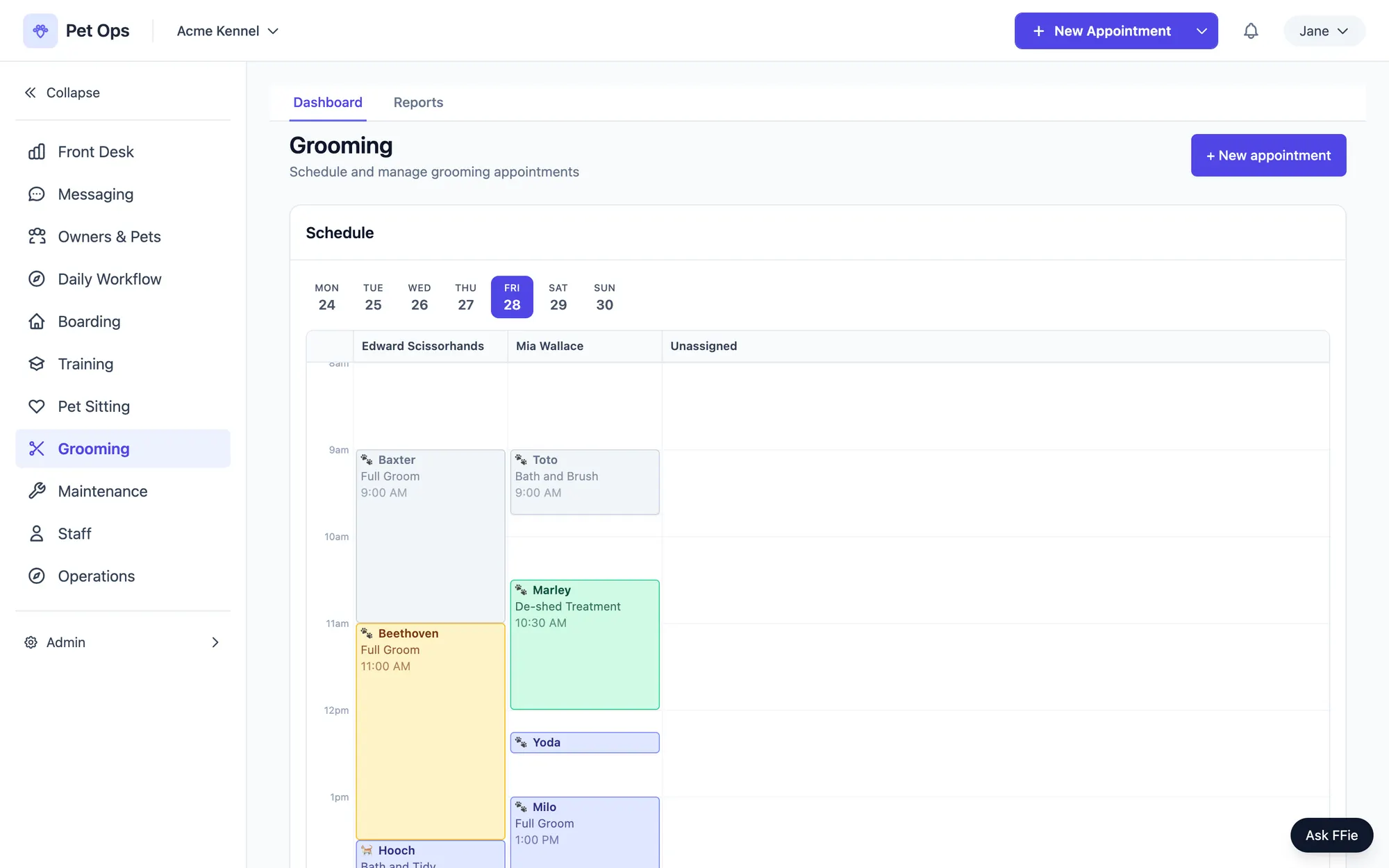Click the paw icon on Yoda's appointment
The image size is (1389, 868).
click(x=521, y=742)
